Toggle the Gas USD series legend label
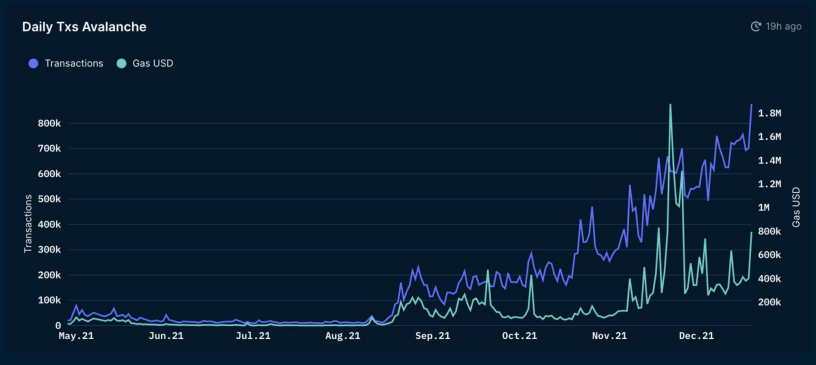 click(153, 64)
